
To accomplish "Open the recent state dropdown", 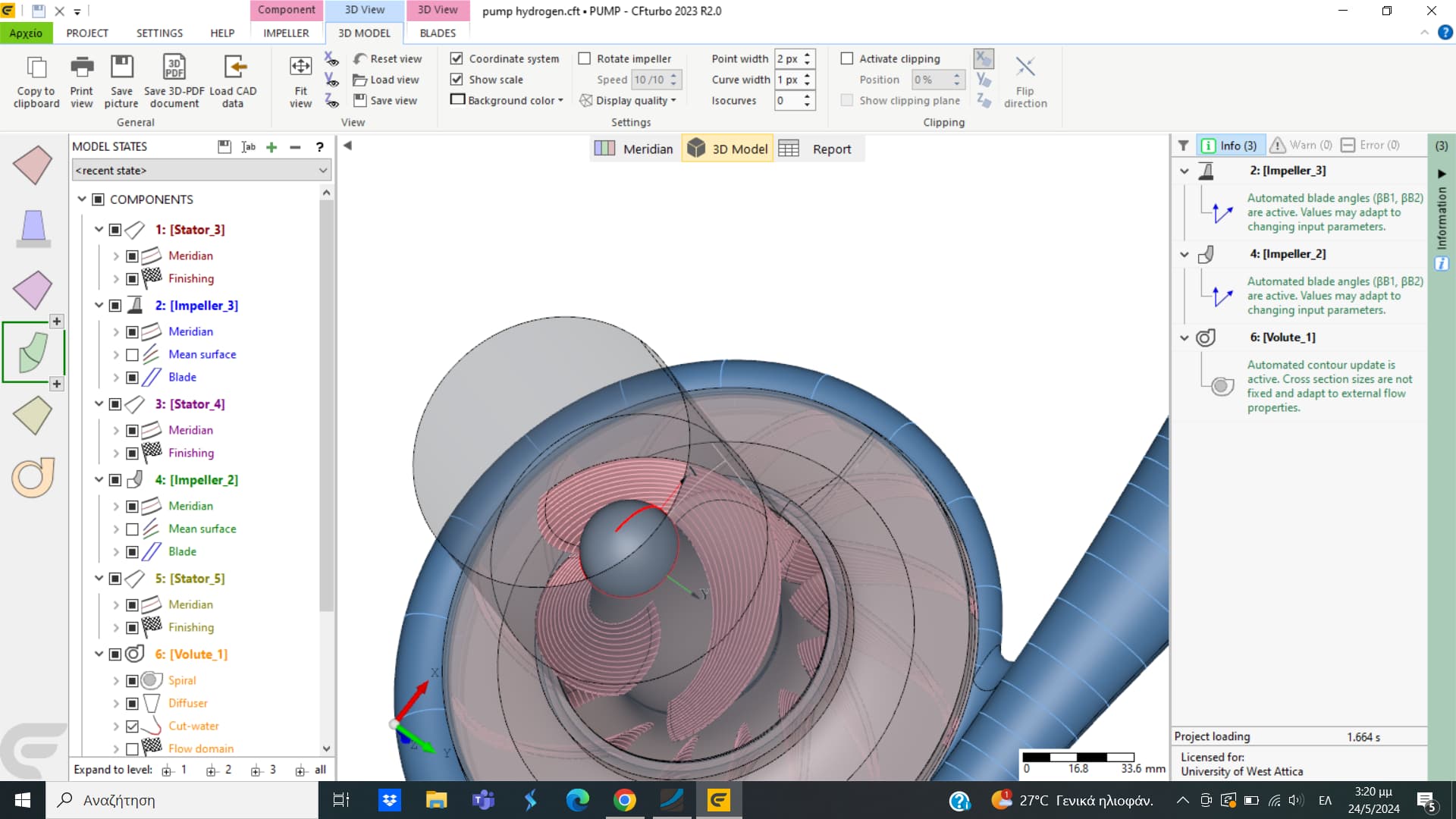I will [x=322, y=171].
